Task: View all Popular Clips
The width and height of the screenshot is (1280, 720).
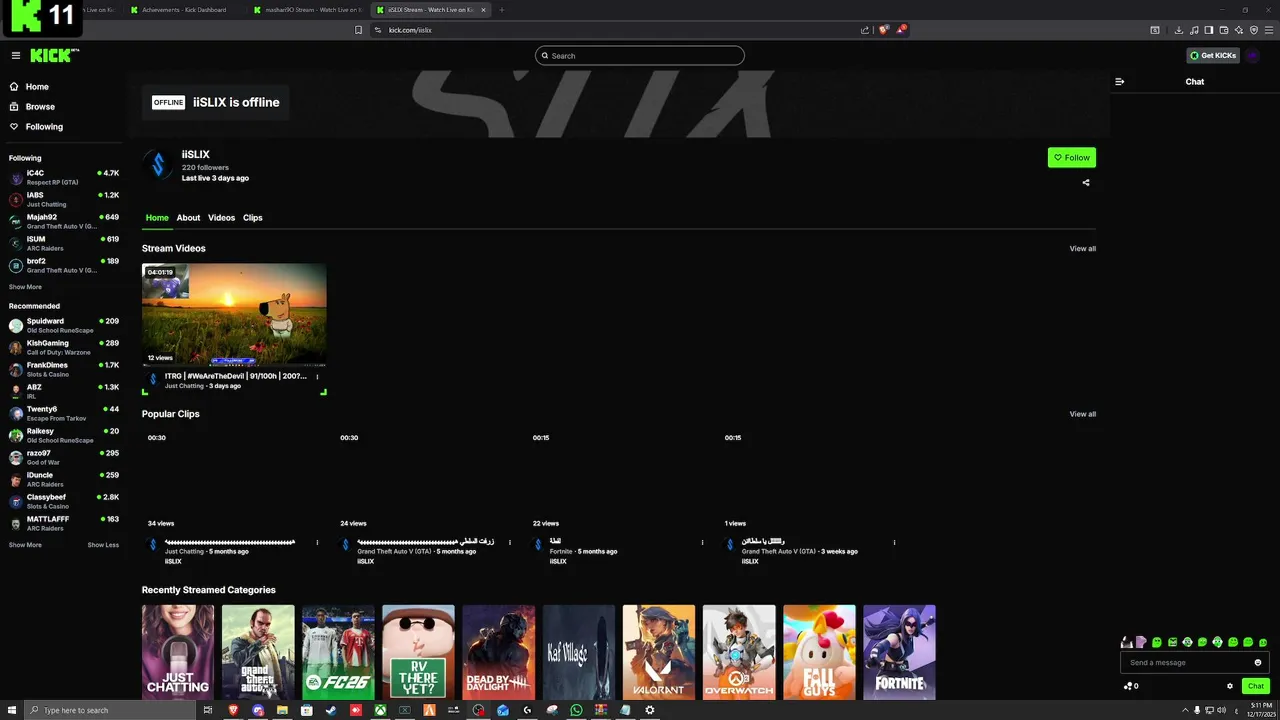Action: click(x=1082, y=414)
